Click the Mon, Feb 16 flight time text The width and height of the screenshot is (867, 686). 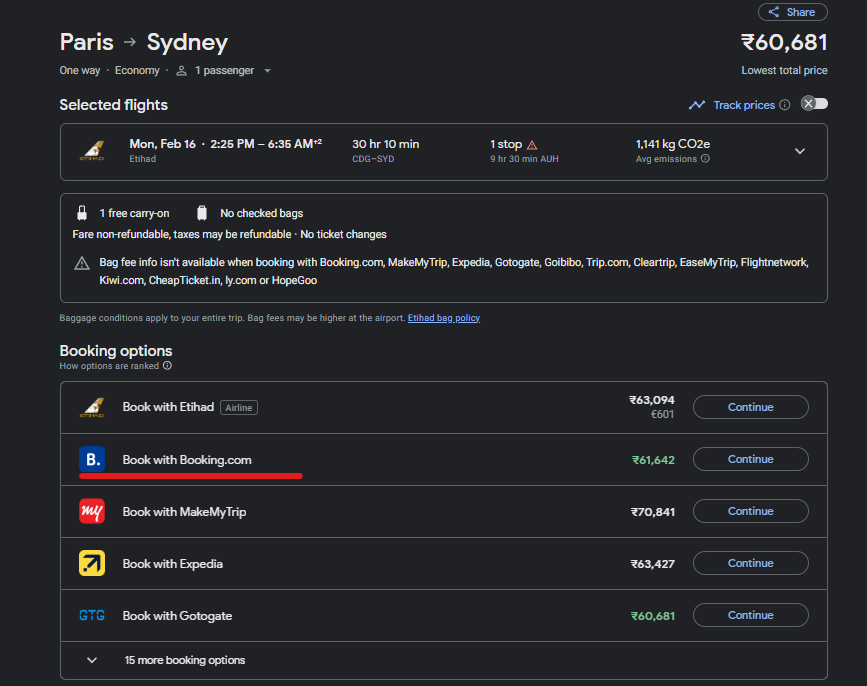tap(226, 144)
